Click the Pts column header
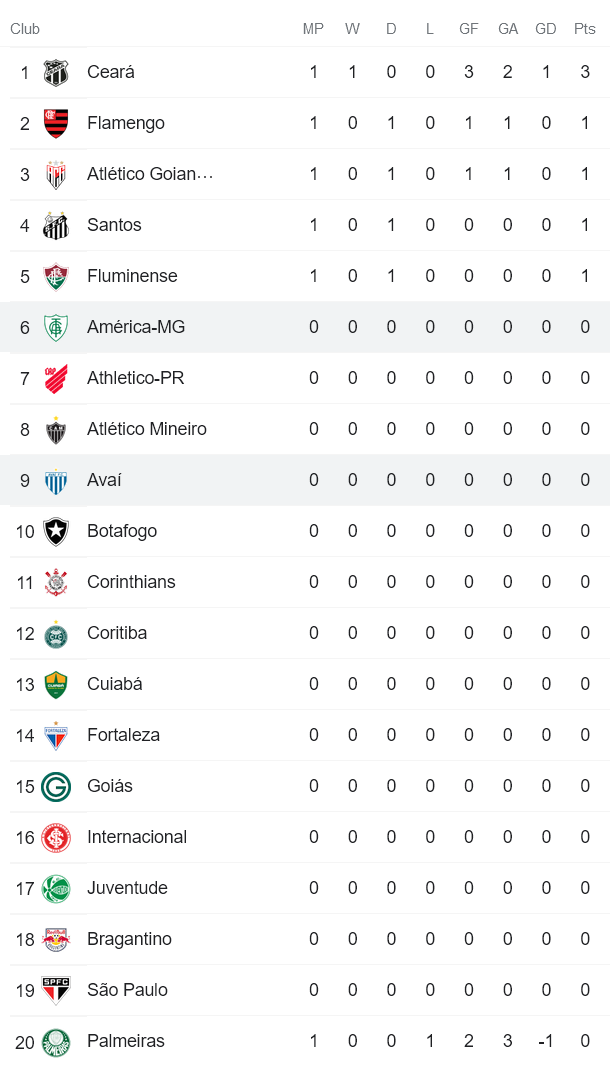Viewport: 610px width, 1080px height. click(x=585, y=29)
